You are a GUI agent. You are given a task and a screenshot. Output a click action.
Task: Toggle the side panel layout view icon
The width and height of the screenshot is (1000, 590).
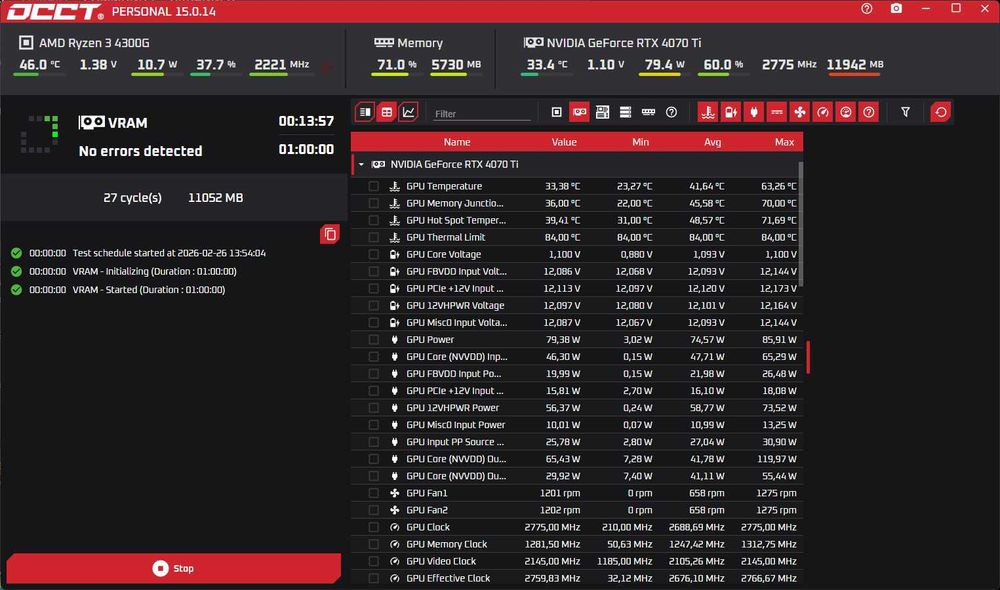coord(365,112)
